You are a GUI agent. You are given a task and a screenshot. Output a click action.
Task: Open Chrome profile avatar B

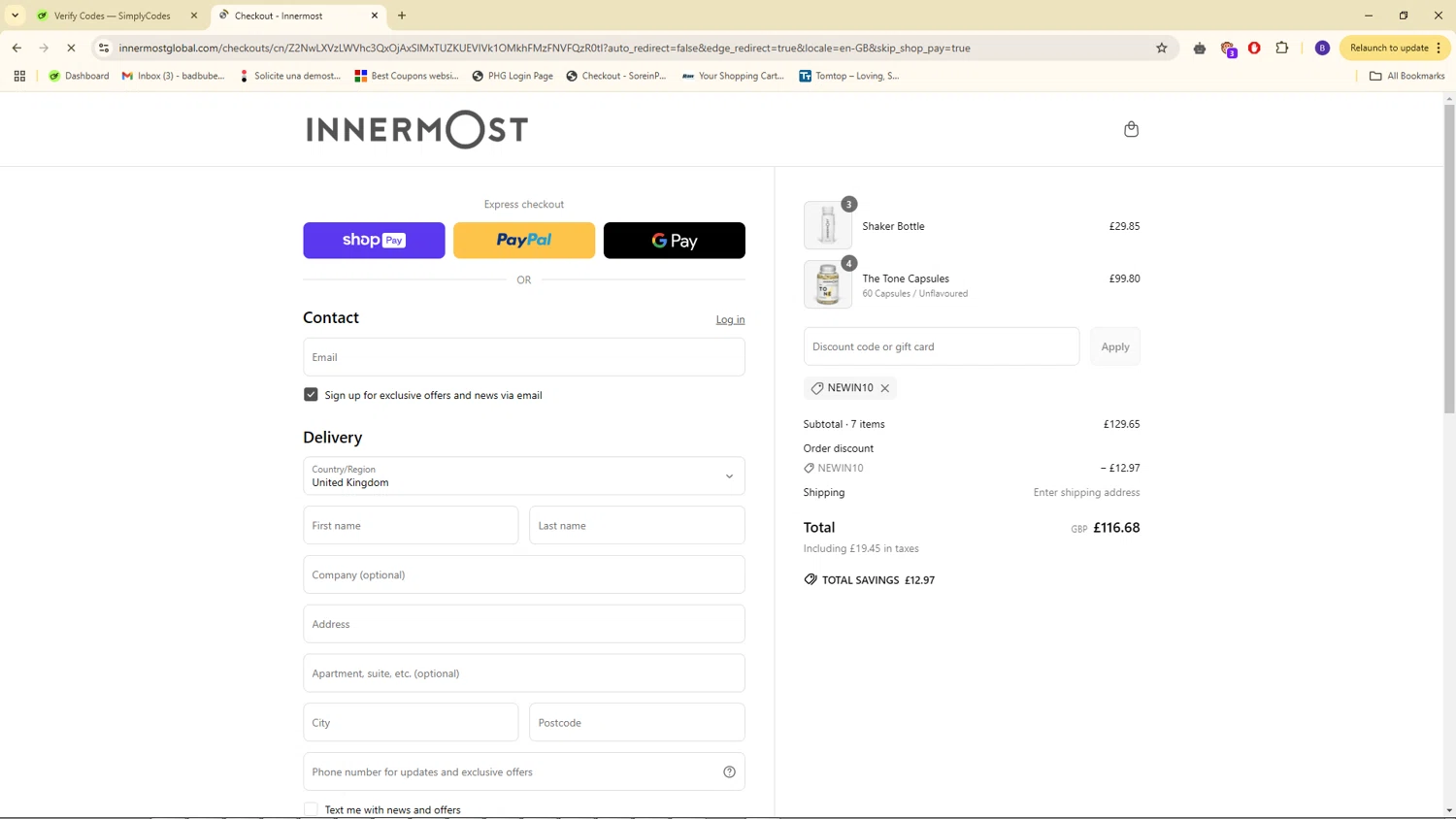click(x=1322, y=48)
